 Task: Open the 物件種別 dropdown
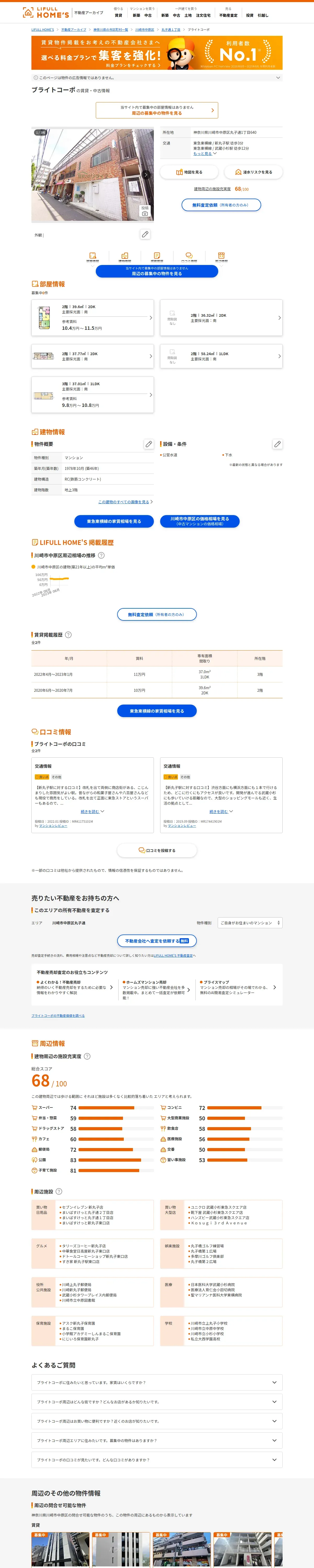tap(250, 923)
